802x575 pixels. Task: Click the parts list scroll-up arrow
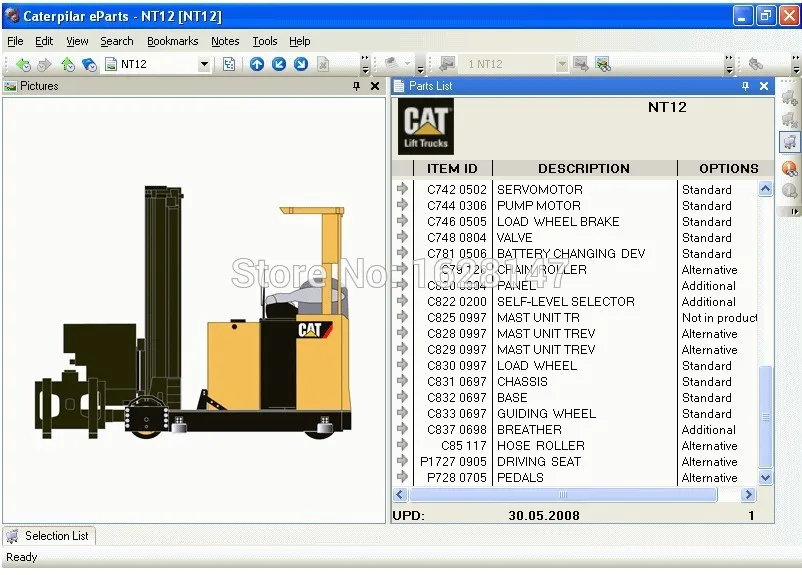(765, 189)
